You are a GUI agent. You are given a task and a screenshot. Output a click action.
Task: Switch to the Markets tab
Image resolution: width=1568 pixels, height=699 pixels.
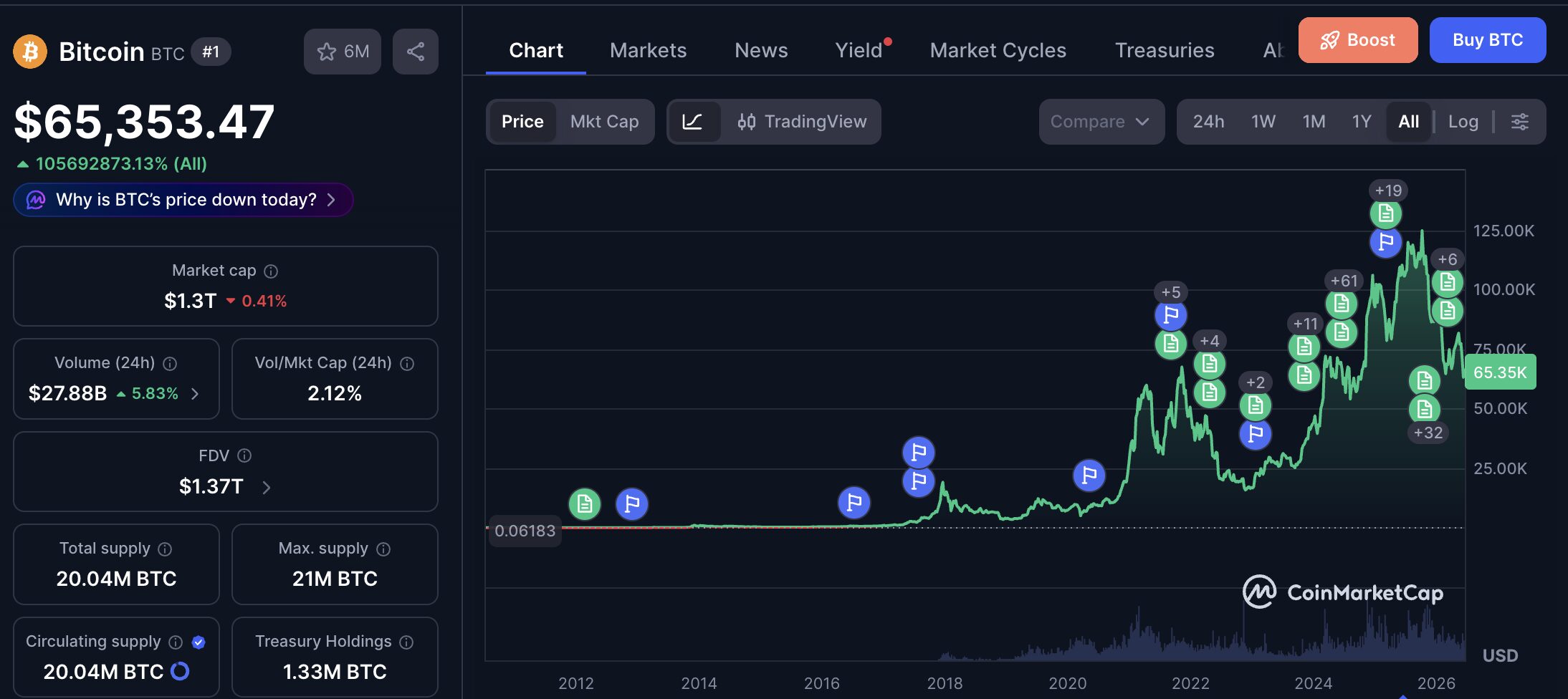(649, 51)
